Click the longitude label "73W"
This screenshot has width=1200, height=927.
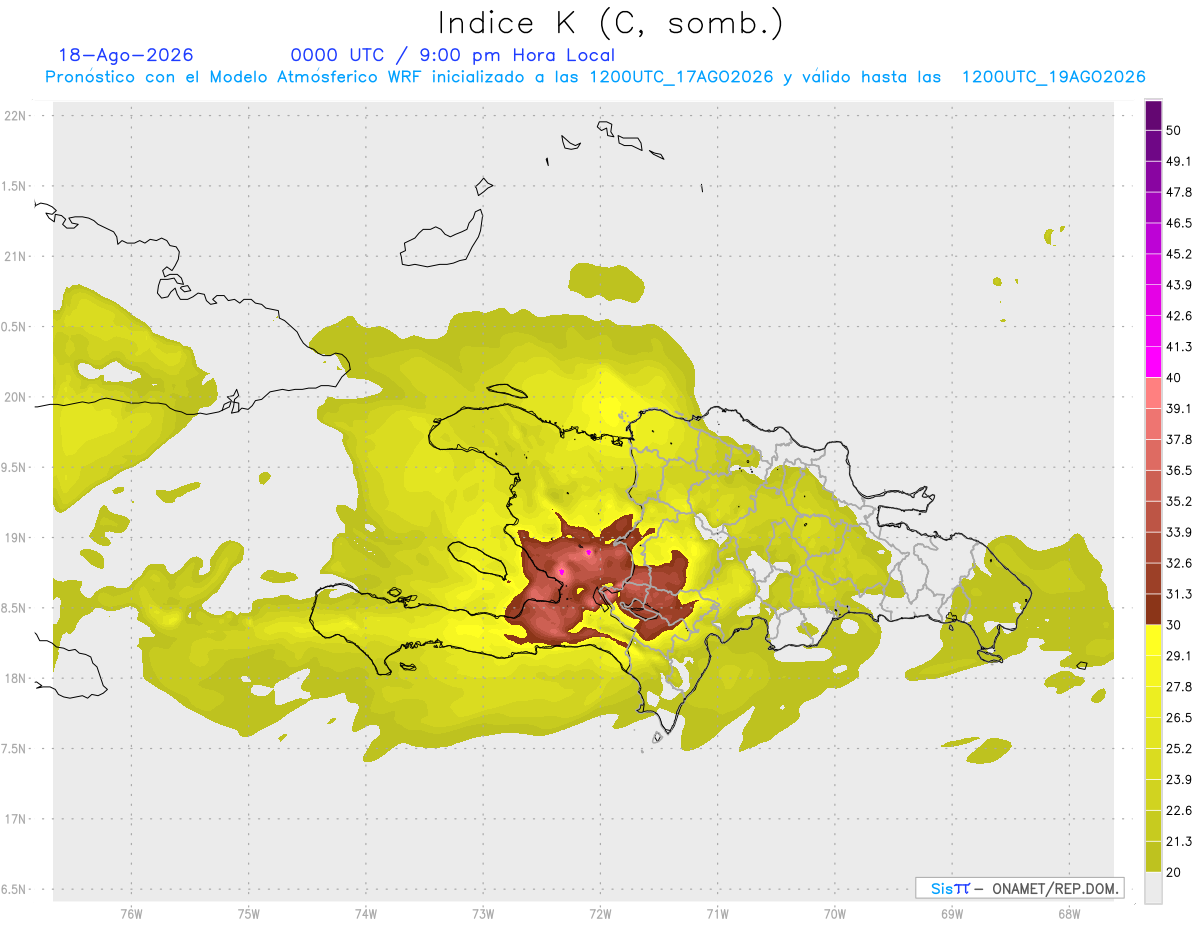click(482, 913)
